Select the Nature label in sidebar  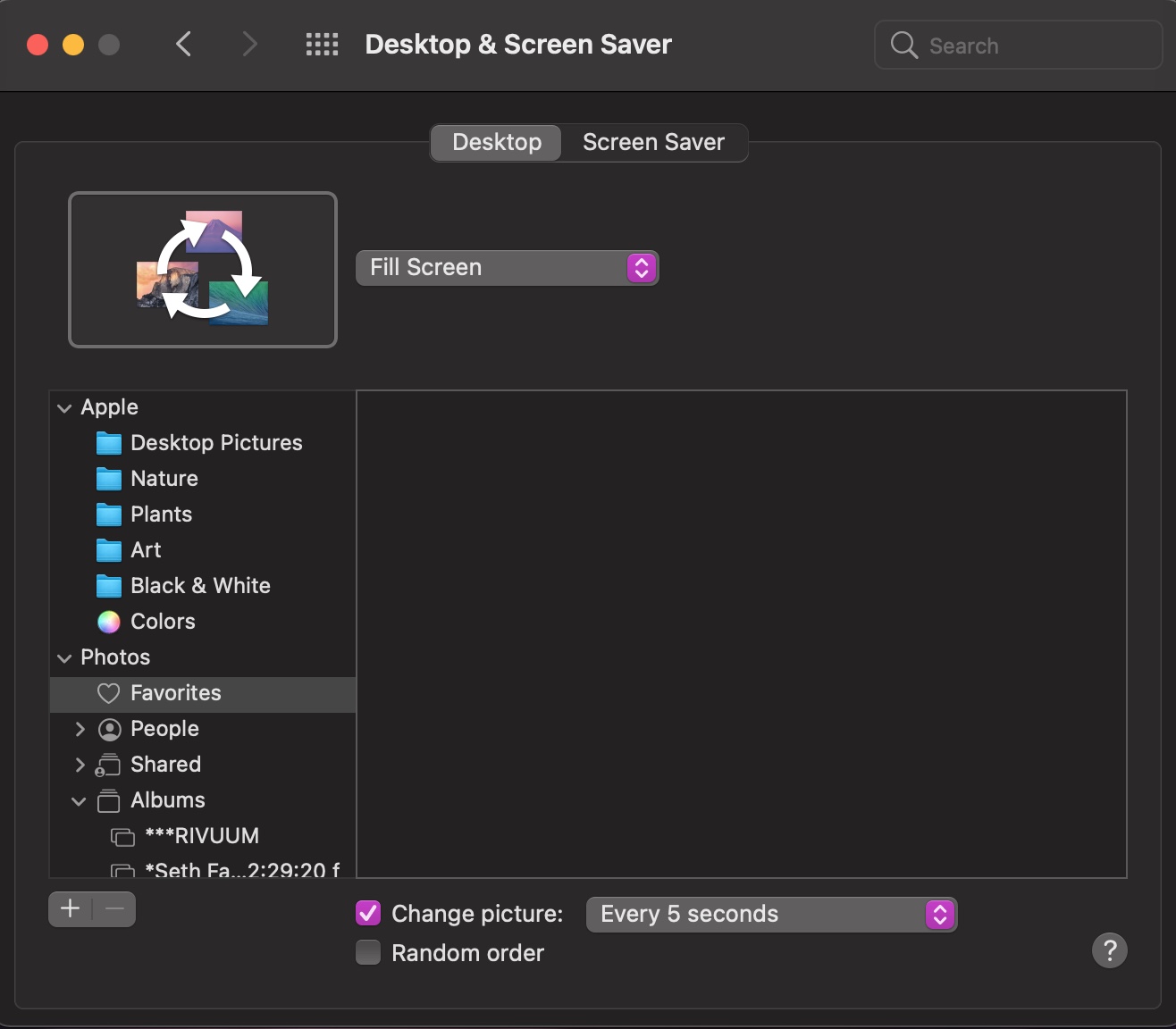pyautogui.click(x=164, y=479)
